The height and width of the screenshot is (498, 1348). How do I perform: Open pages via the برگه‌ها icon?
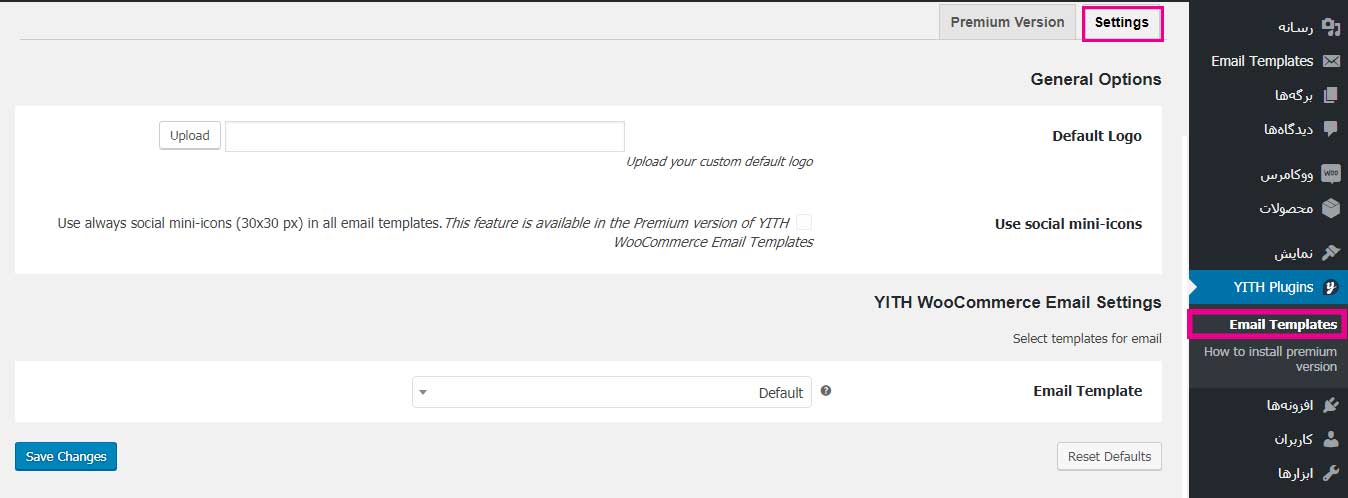point(1330,95)
